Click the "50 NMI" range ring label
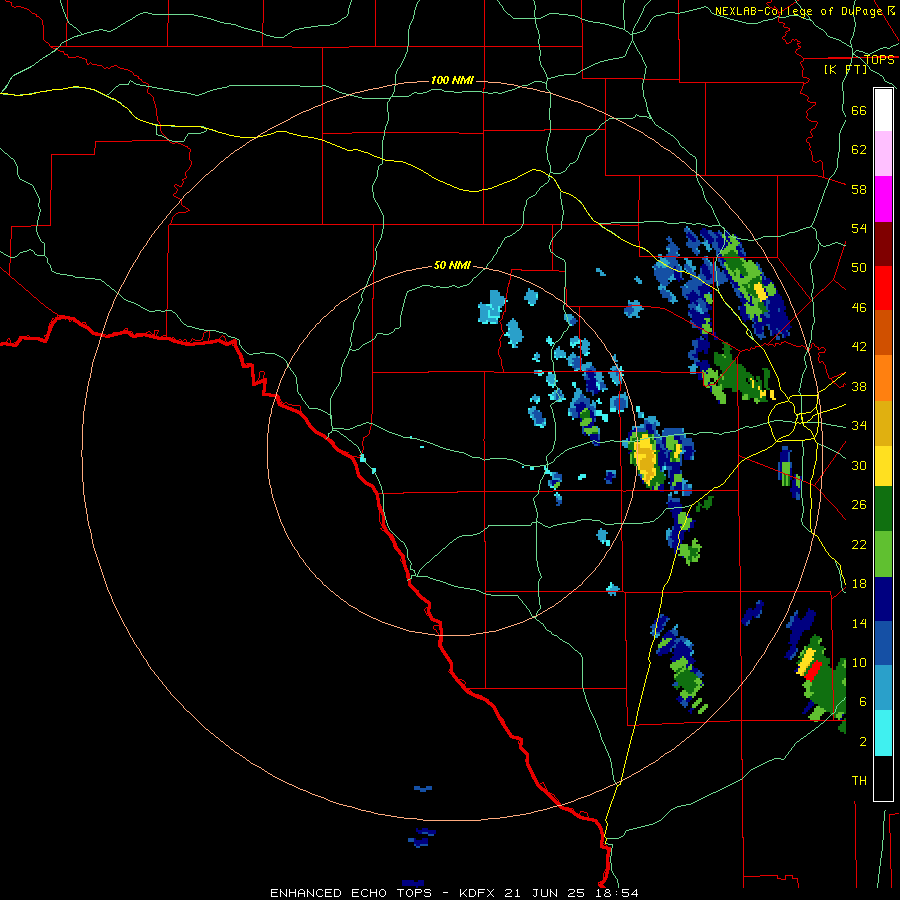This screenshot has width=900, height=900. point(452,265)
